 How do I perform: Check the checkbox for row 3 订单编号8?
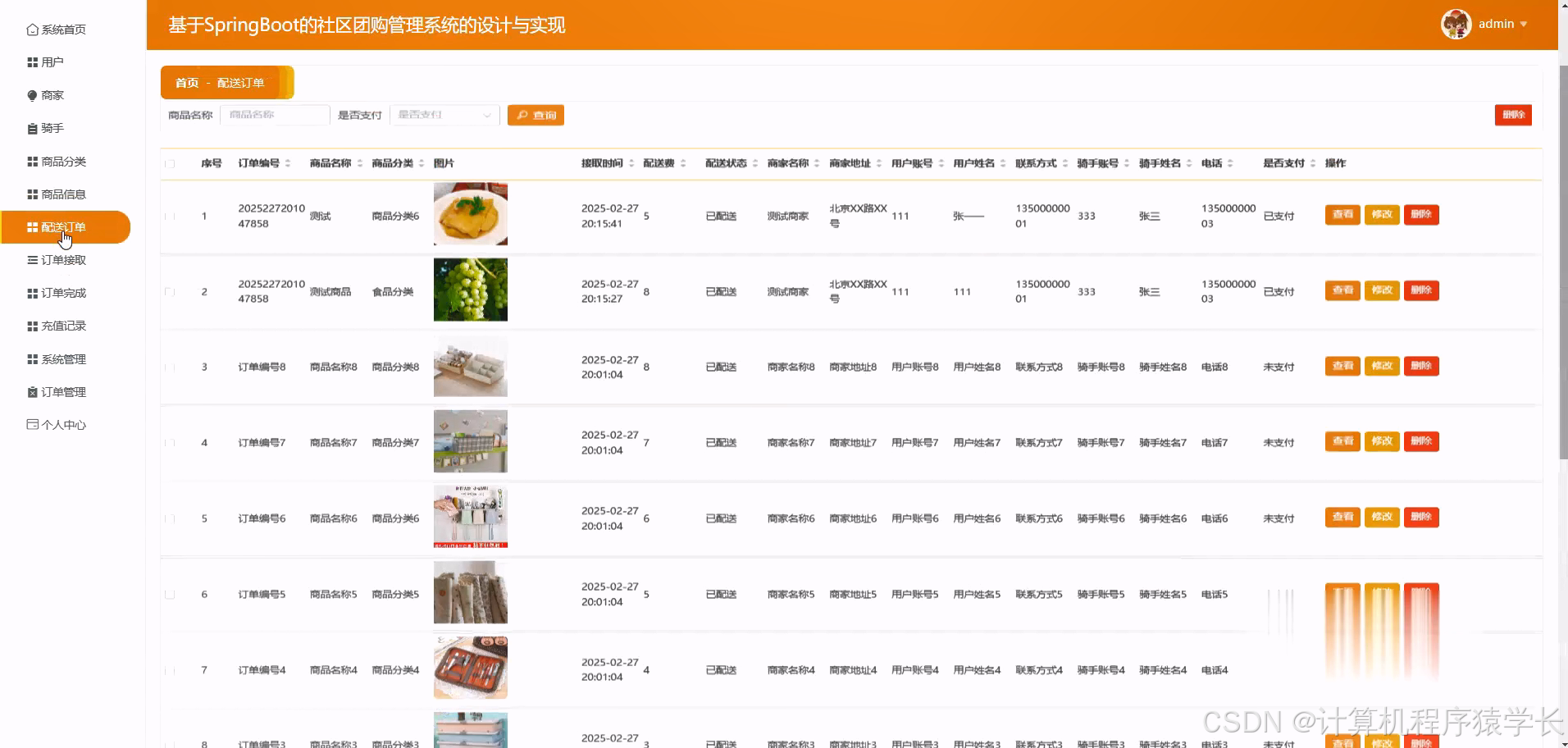pos(170,367)
